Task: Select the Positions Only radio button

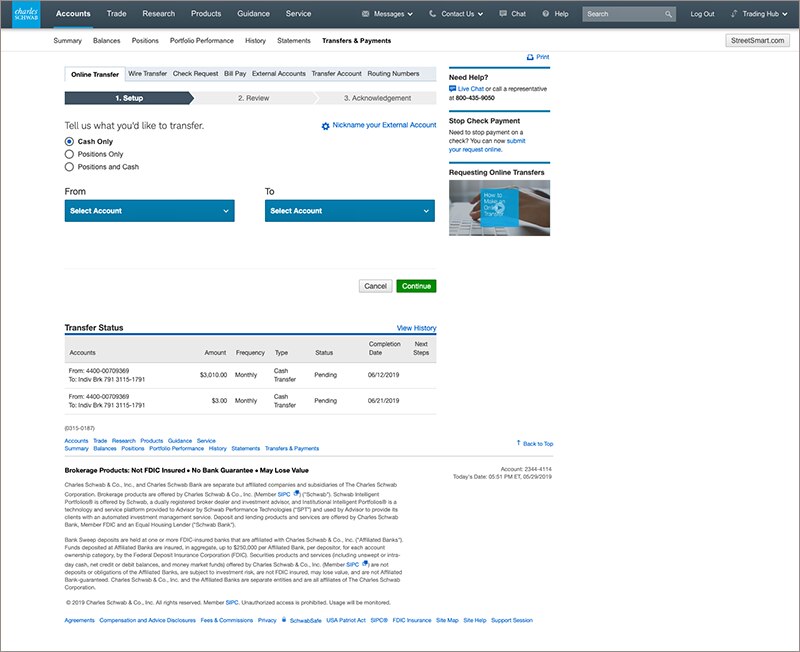Action: (x=69, y=154)
